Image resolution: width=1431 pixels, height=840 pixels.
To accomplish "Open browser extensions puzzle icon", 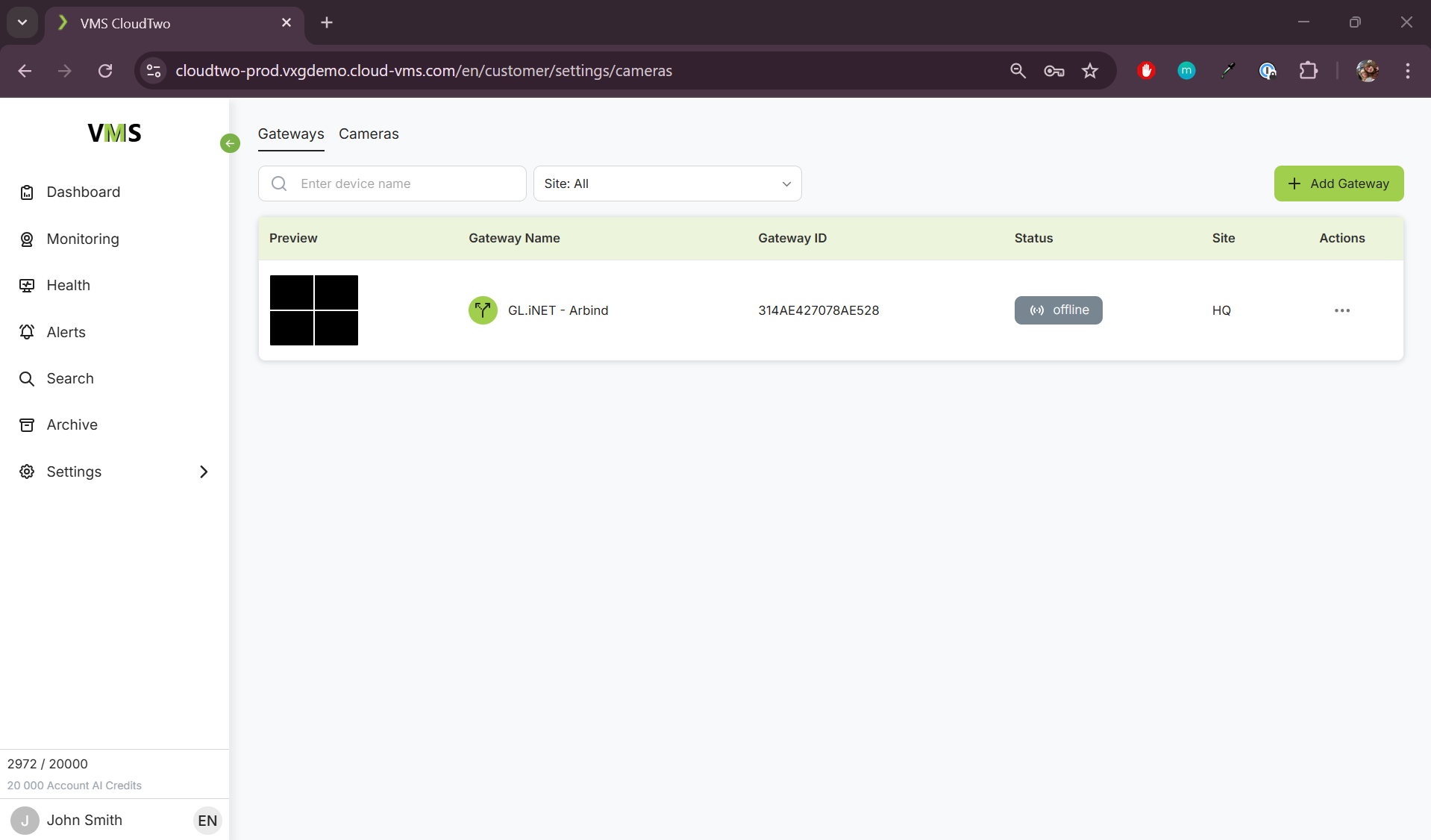I will coord(1308,71).
